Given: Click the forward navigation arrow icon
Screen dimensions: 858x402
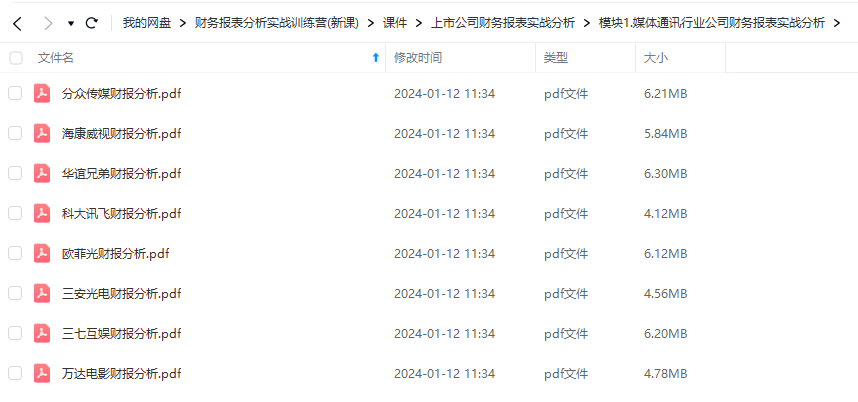Looking at the screenshot, I should coord(49,24).
